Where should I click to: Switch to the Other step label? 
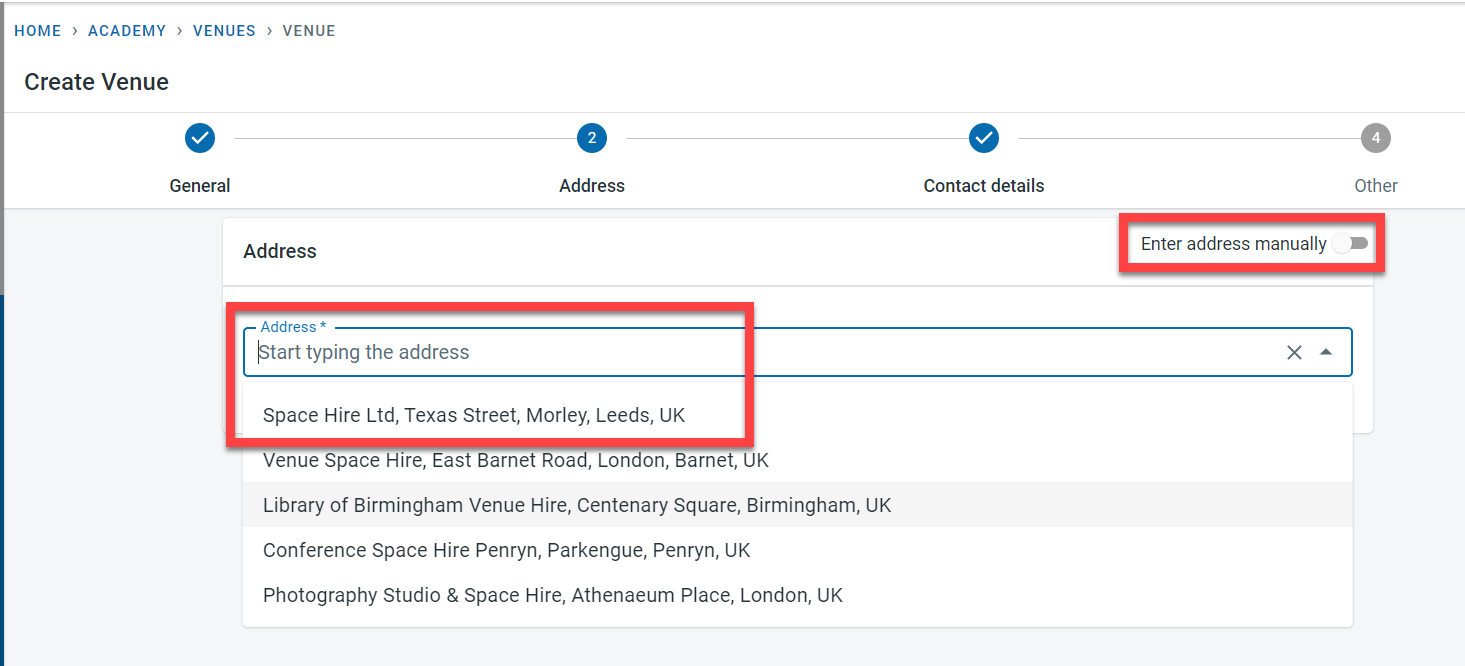click(x=1376, y=186)
